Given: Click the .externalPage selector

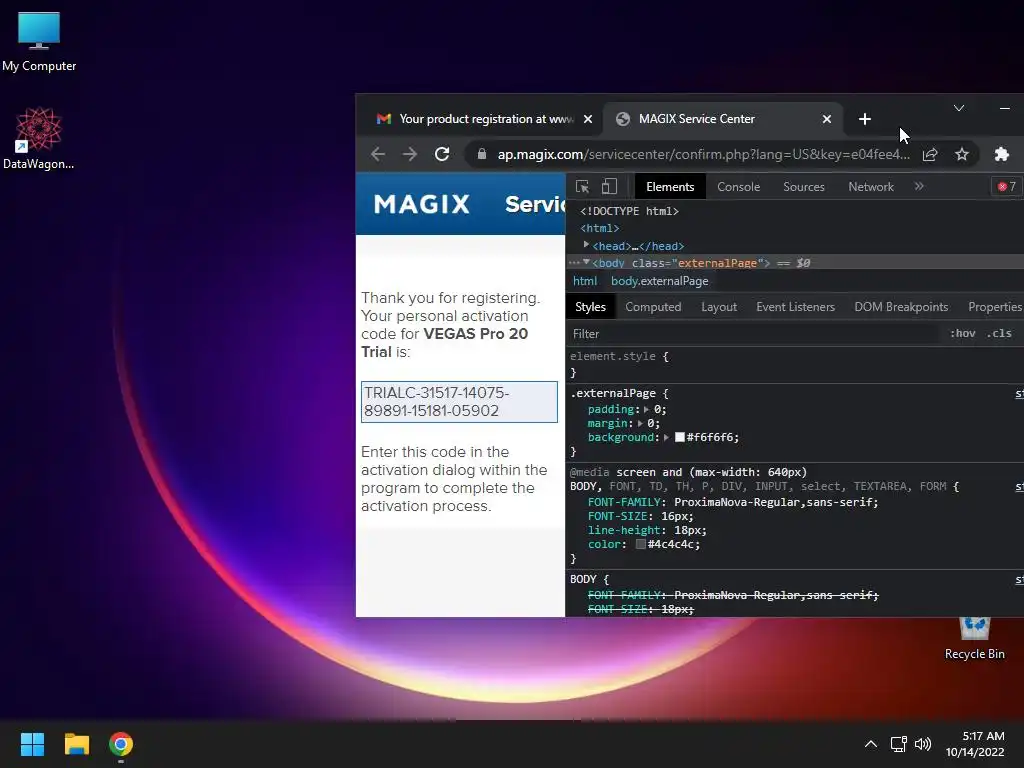Looking at the screenshot, I should point(613,393).
